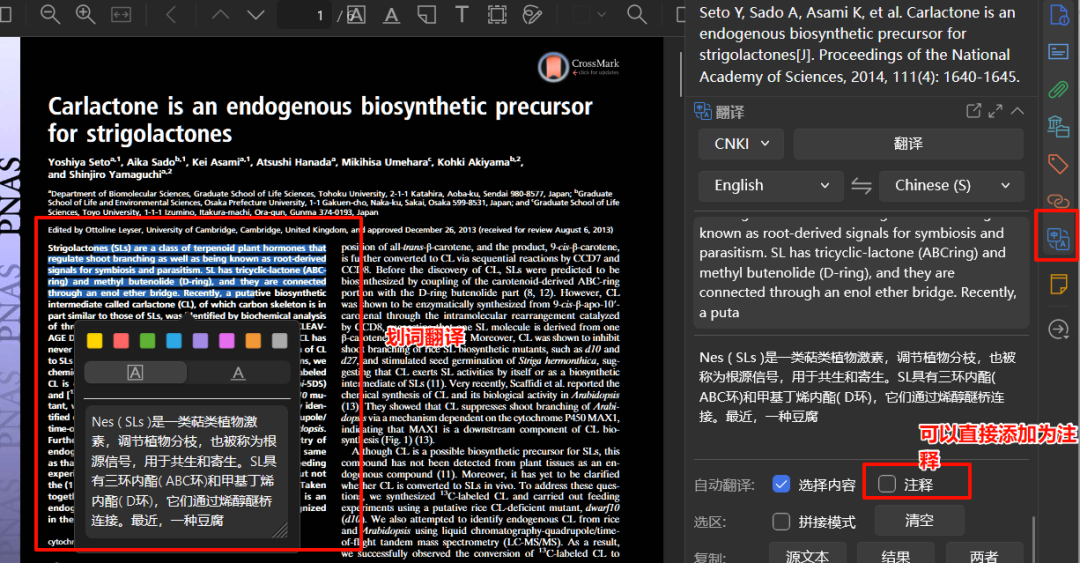Click the right panel vertical scrollbar
The width and height of the screenshot is (1080, 563).
pyautogui.click(x=1032, y=539)
